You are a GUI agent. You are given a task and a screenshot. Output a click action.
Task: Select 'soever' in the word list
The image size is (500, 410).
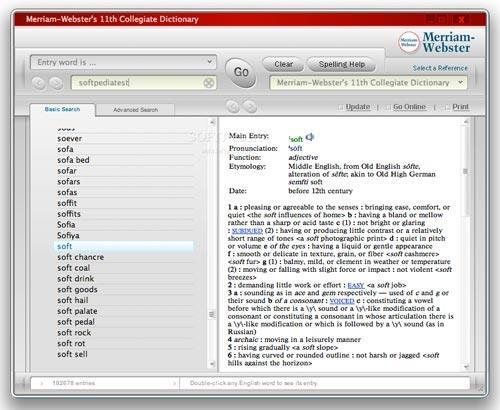[123, 139]
